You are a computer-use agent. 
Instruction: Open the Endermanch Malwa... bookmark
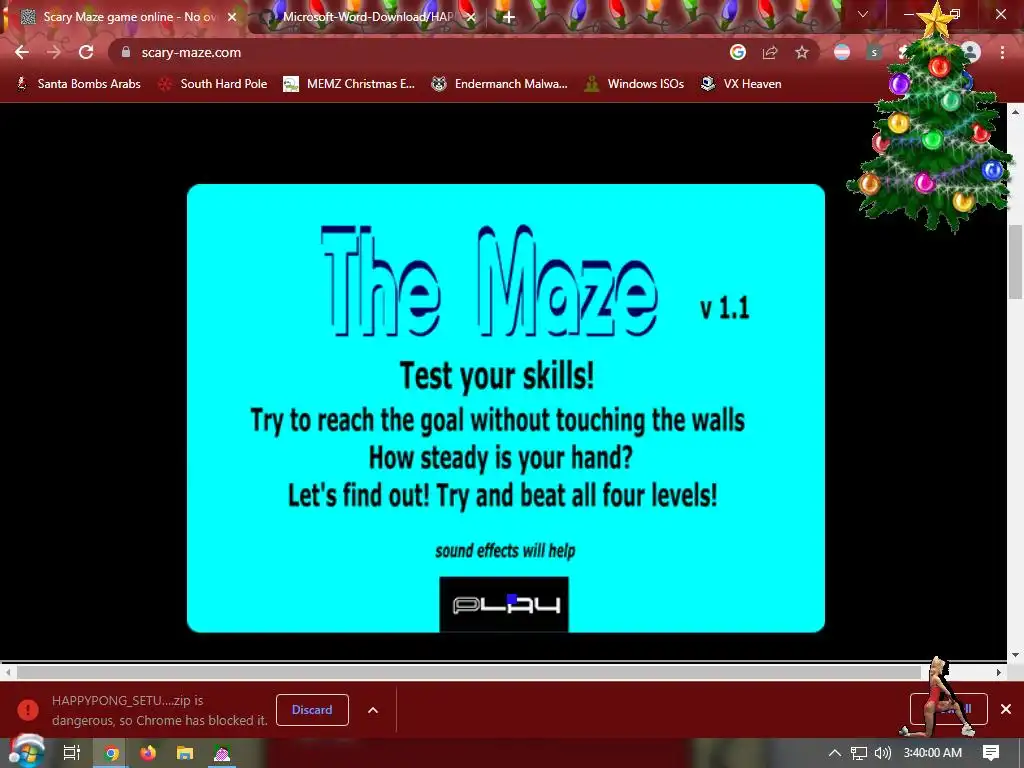500,84
